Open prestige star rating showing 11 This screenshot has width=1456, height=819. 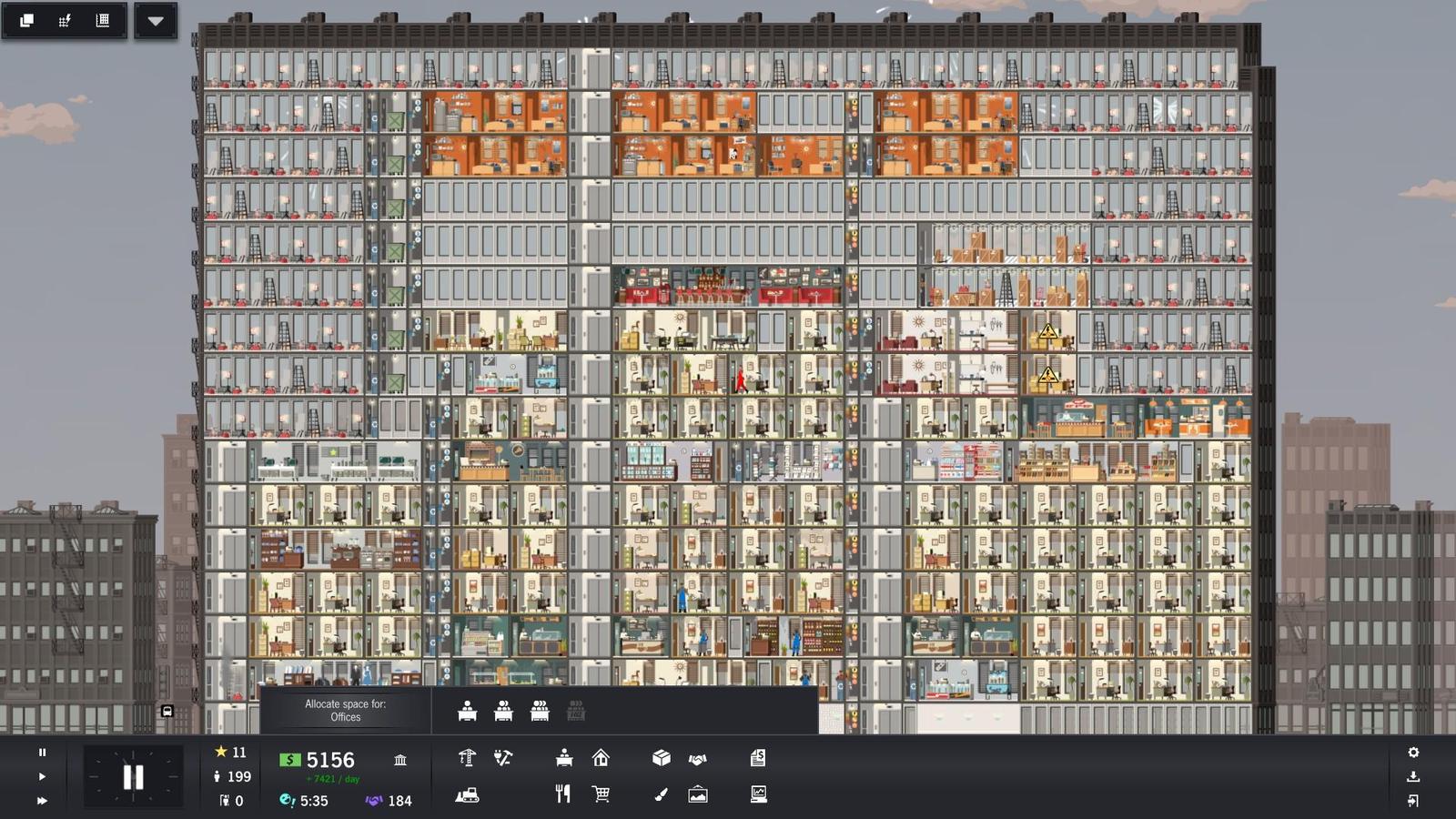[x=230, y=753]
